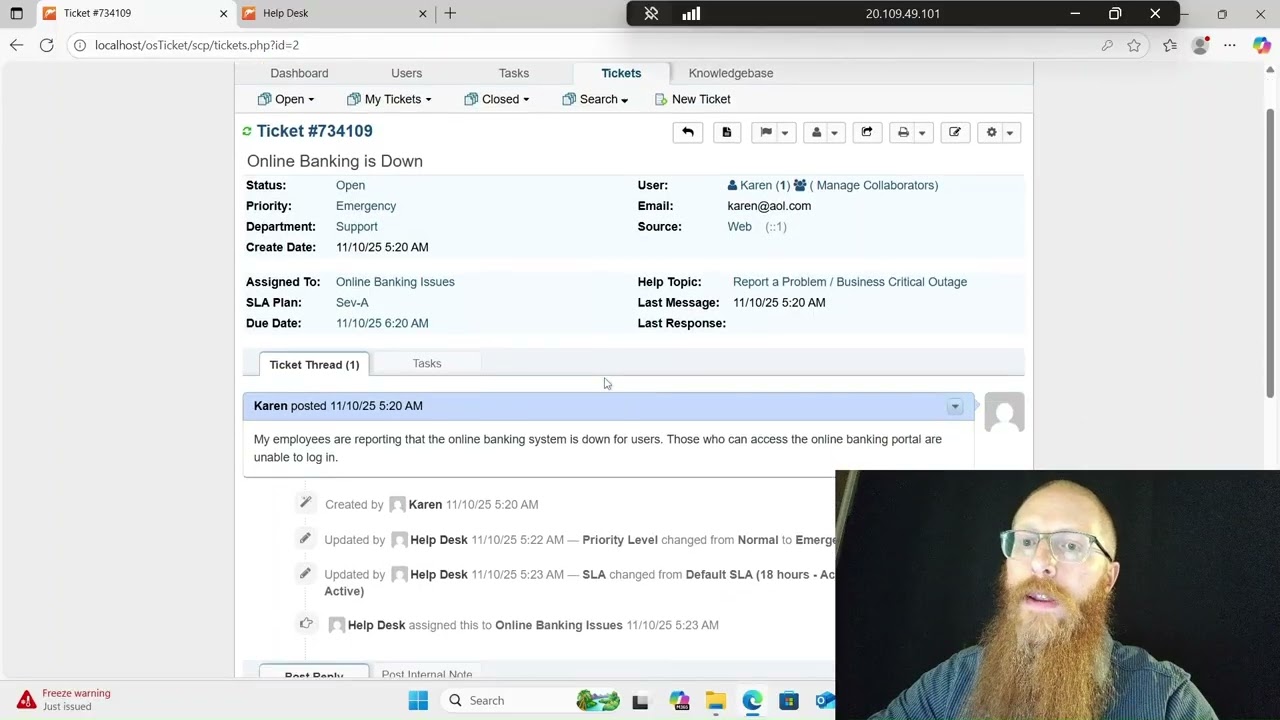This screenshot has height=720, width=1280.
Task: Open File Explorer from taskbar
Action: coord(715,700)
